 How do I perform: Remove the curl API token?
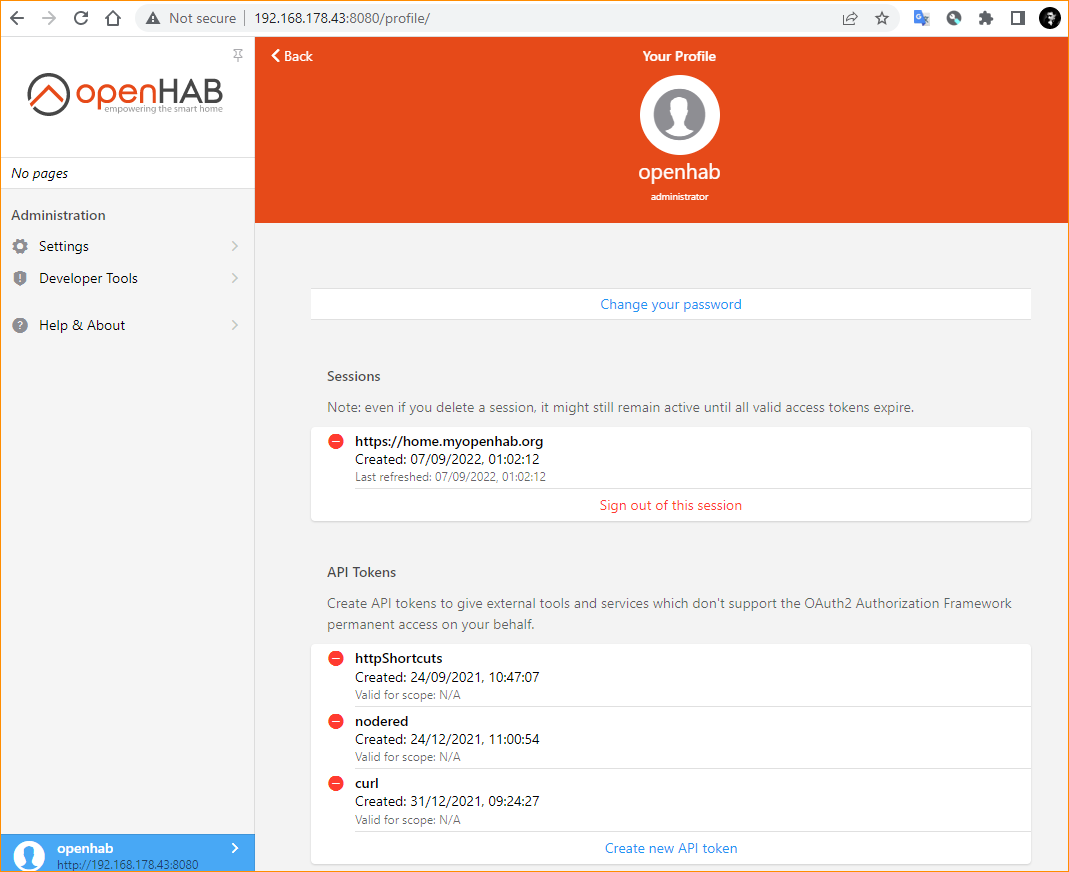point(336,783)
